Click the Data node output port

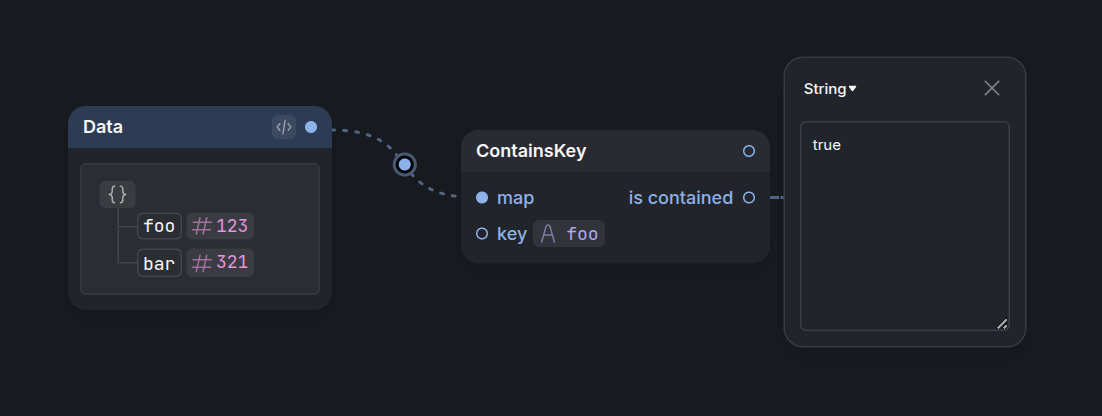pyautogui.click(x=311, y=127)
